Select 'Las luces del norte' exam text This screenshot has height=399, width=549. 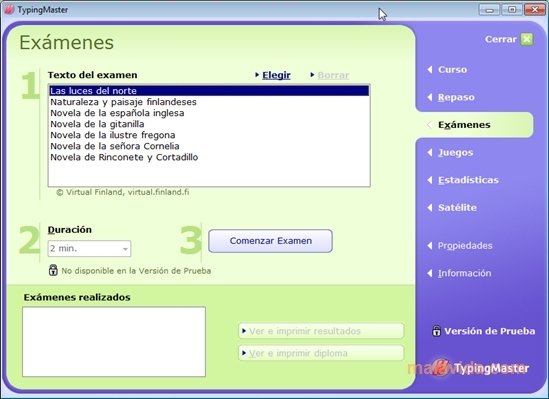209,91
